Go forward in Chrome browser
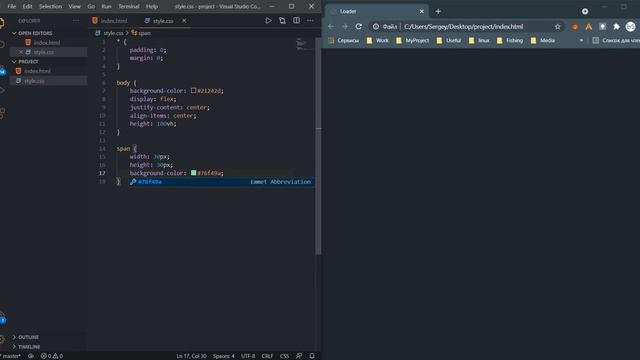This screenshot has height=360, width=640. point(345,27)
